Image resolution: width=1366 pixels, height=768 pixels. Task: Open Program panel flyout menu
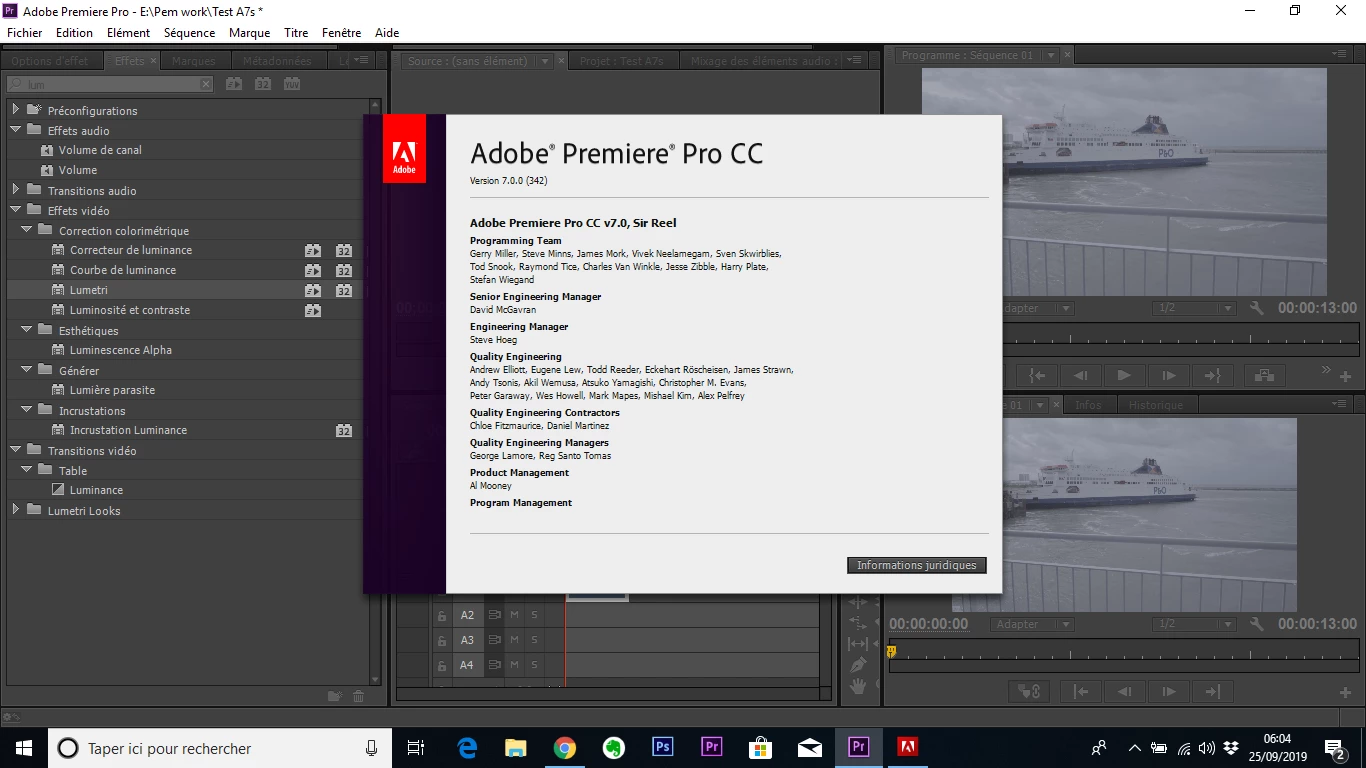[1341, 54]
